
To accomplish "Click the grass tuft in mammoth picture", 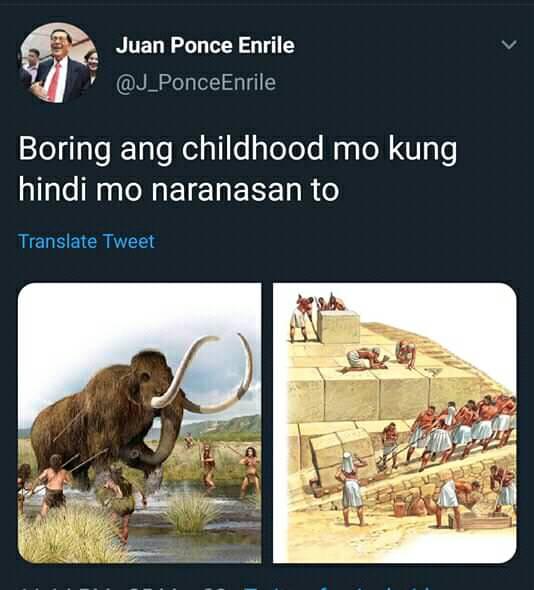I will coord(192,512).
